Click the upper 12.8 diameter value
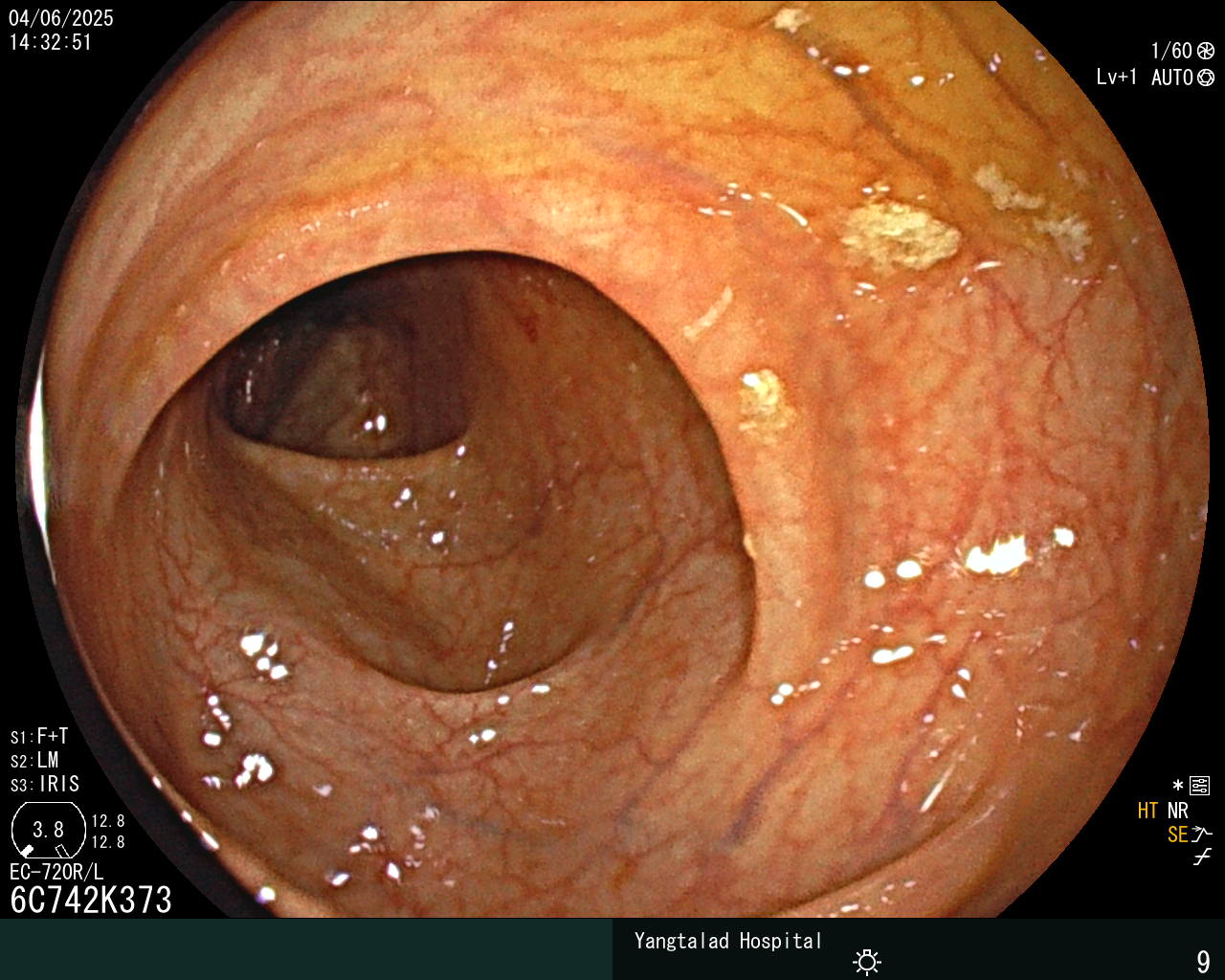Viewport: 1225px width, 980px height. click(x=108, y=821)
